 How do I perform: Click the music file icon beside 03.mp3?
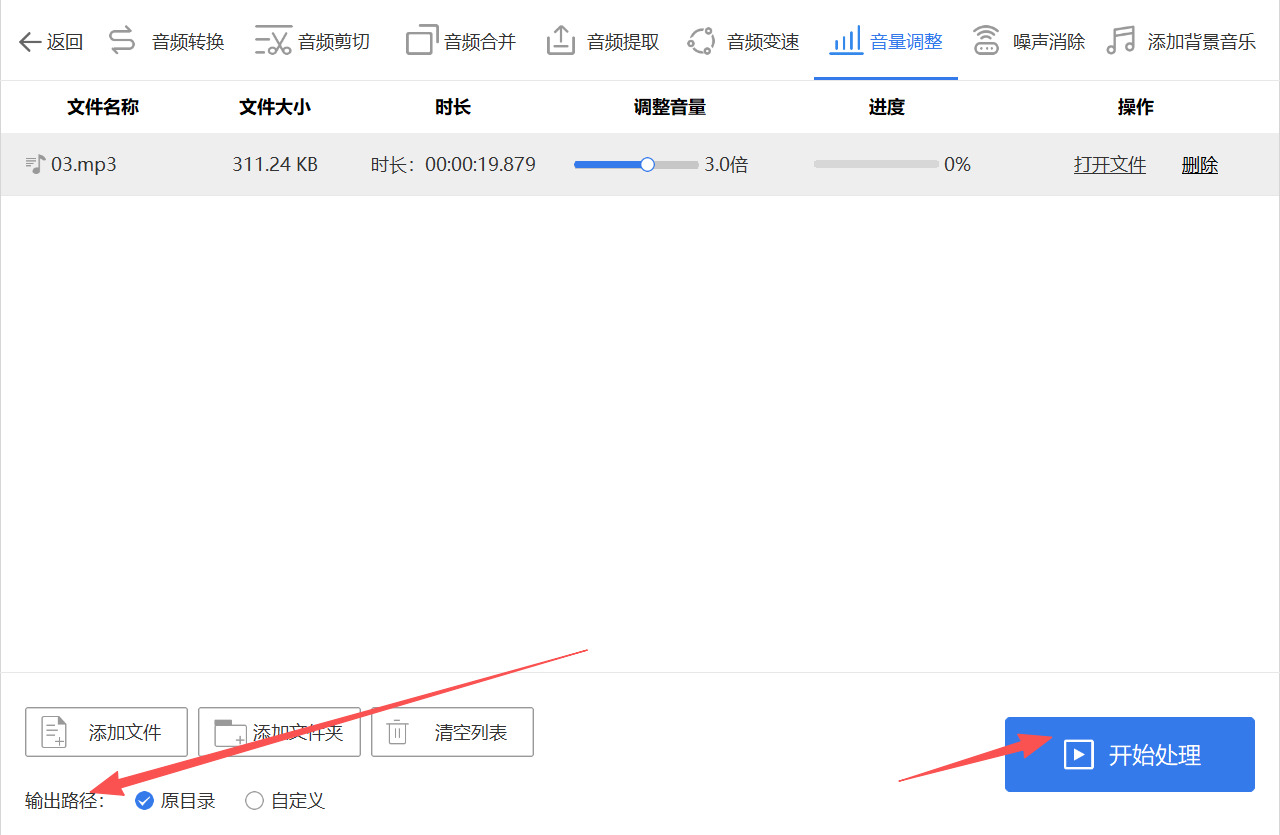click(x=36, y=164)
